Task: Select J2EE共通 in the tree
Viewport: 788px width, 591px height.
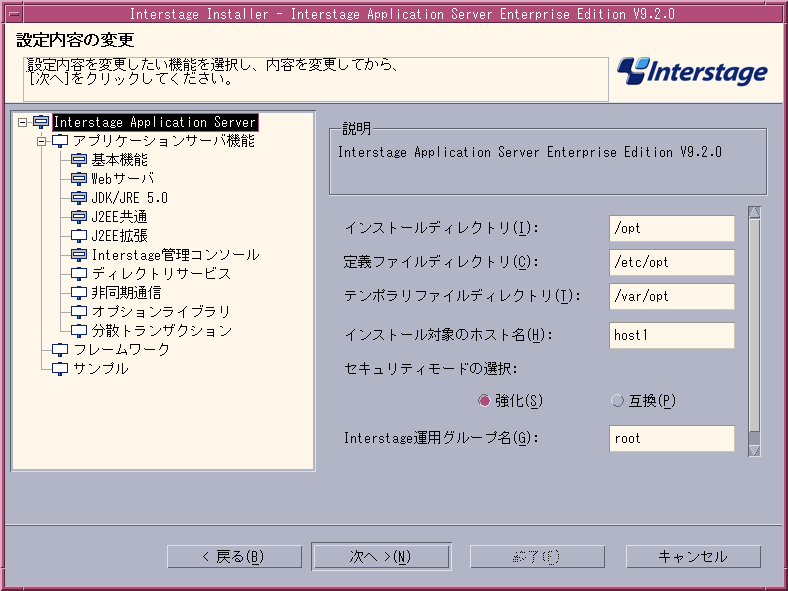Action: pos(120,217)
